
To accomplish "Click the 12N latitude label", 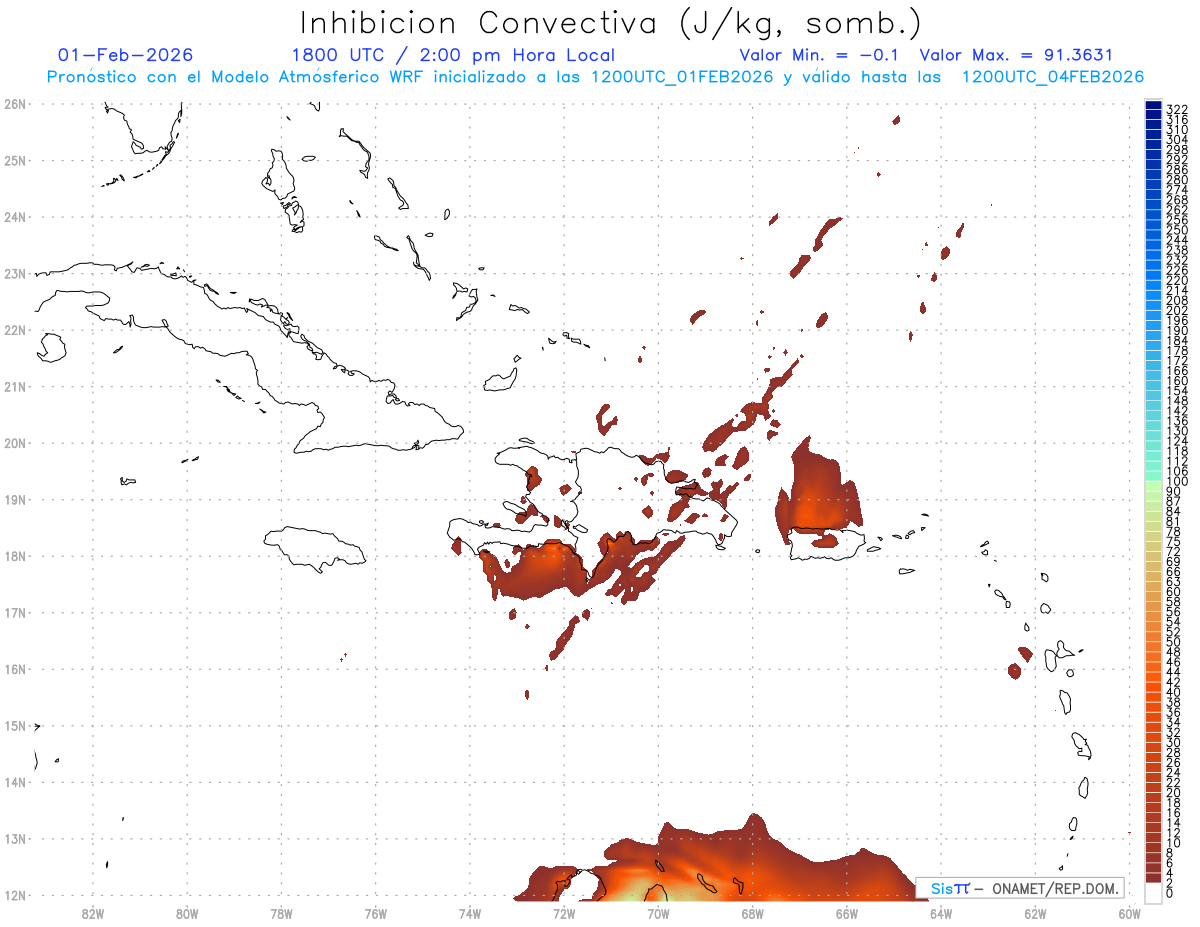I will [x=14, y=895].
